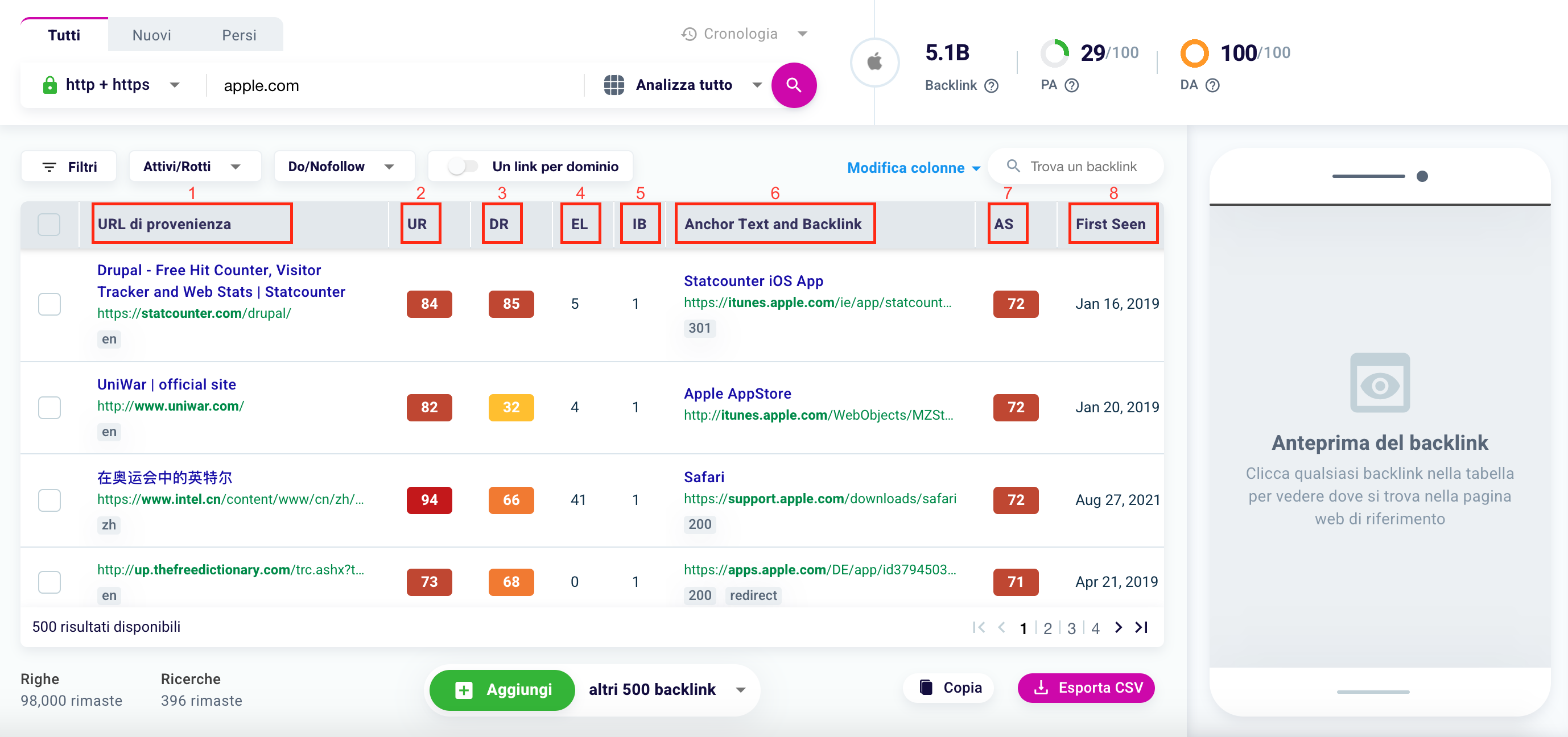Screen dimensions: 1568x737
Task: Go to page 3
Action: coord(1071,628)
